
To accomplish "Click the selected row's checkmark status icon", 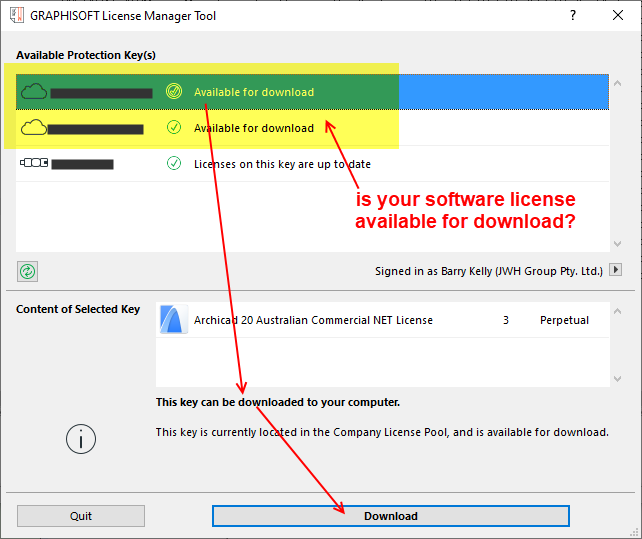I will [174, 91].
